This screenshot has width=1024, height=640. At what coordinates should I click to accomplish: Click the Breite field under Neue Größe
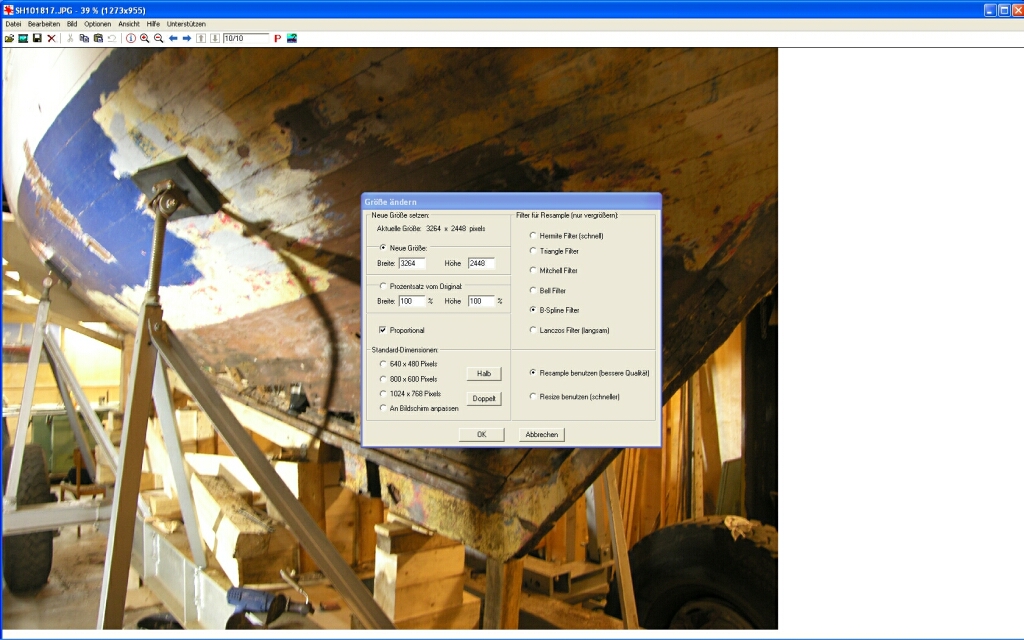pyautogui.click(x=412, y=263)
